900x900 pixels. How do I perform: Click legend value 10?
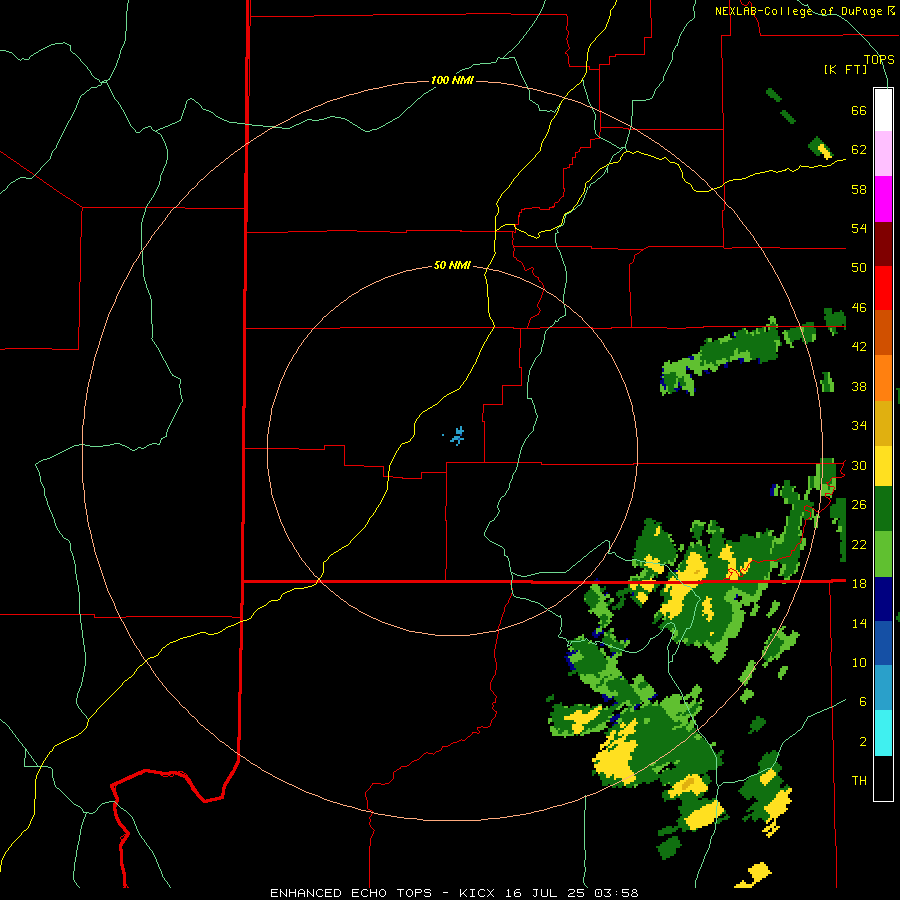tap(859, 662)
